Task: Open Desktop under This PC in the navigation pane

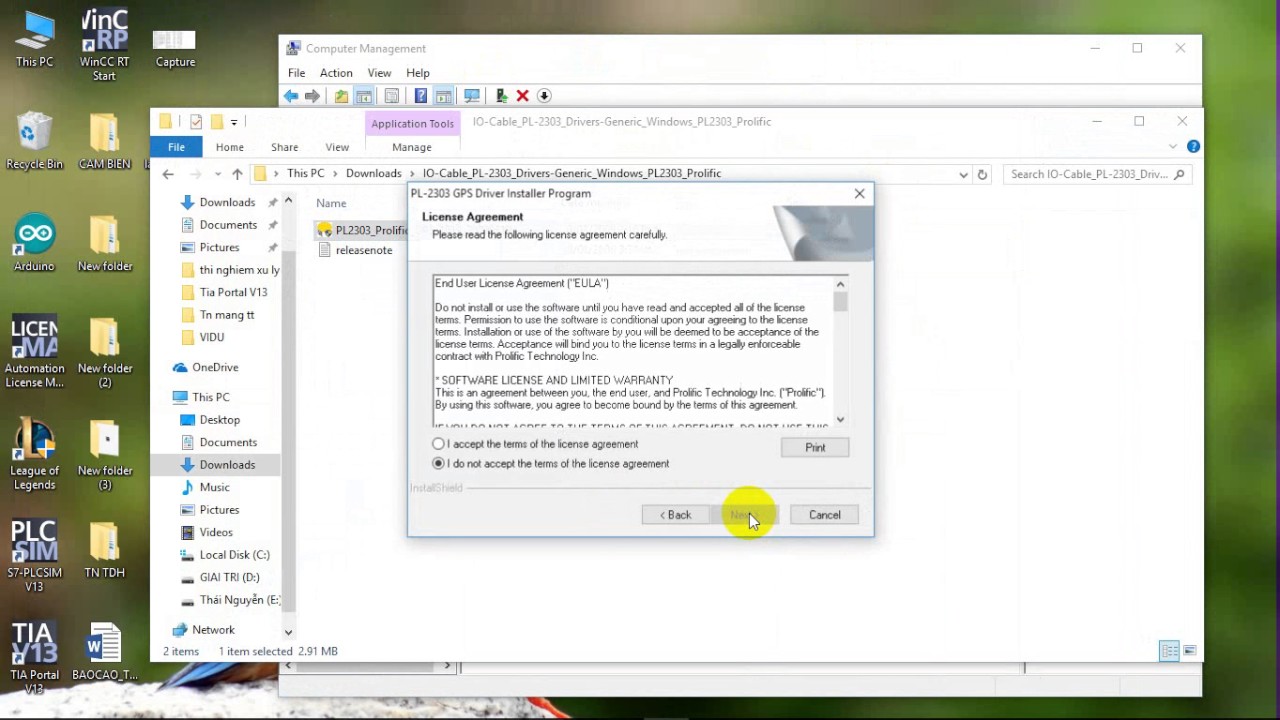Action: (x=219, y=420)
